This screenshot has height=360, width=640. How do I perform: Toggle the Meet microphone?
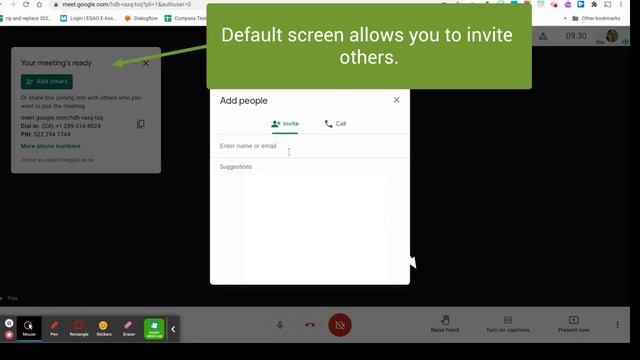click(x=280, y=325)
